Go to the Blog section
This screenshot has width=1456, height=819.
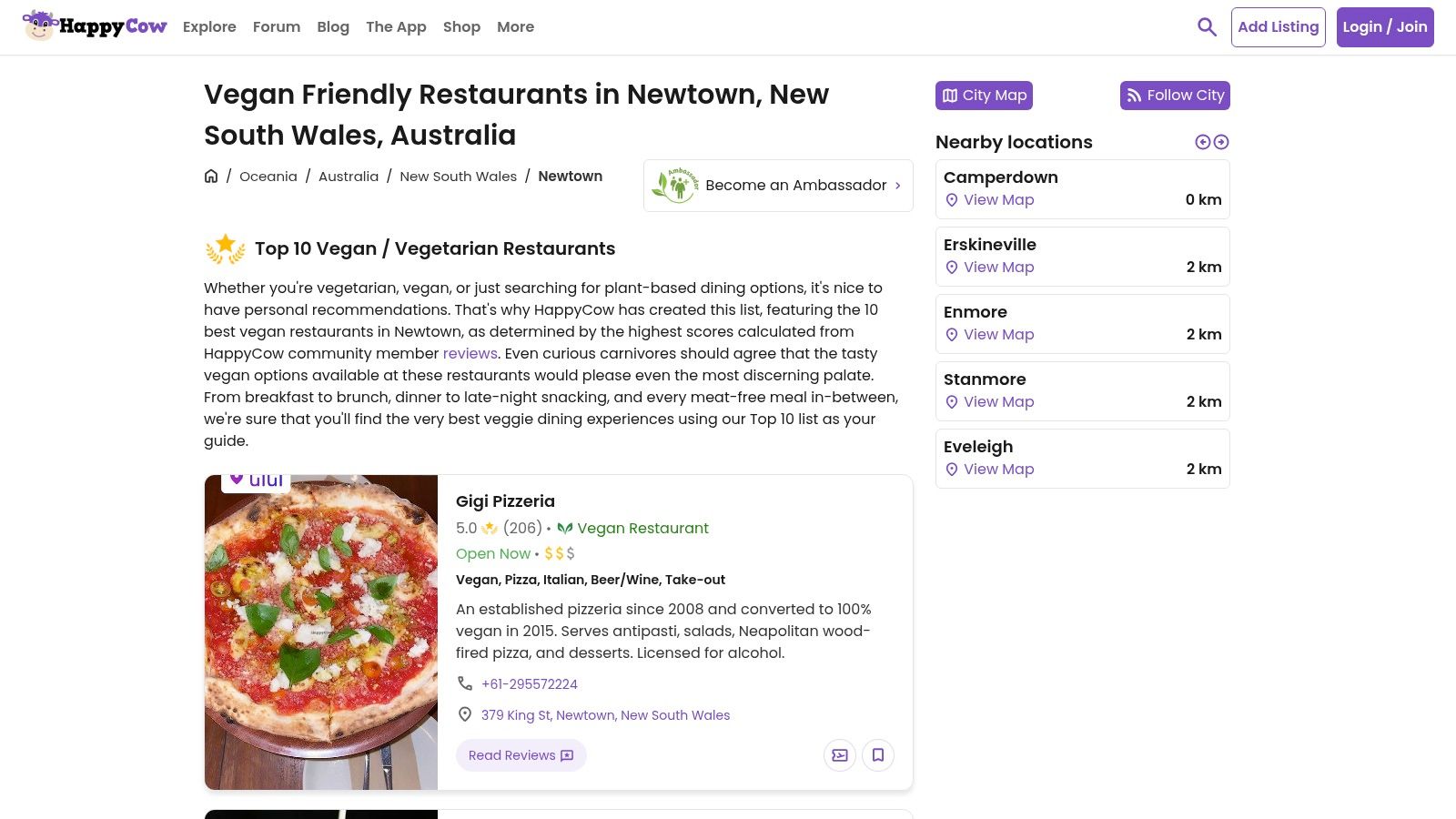click(x=333, y=27)
